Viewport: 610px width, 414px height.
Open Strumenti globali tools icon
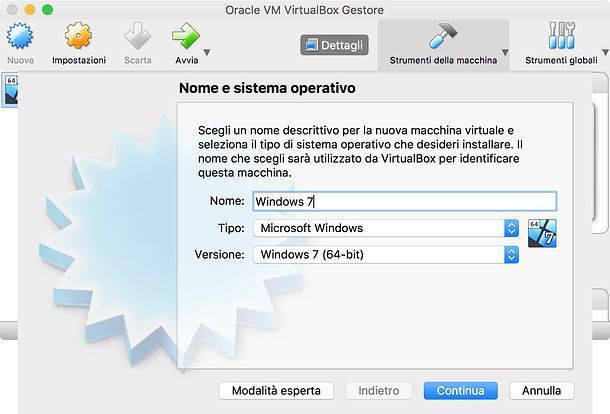(561, 36)
